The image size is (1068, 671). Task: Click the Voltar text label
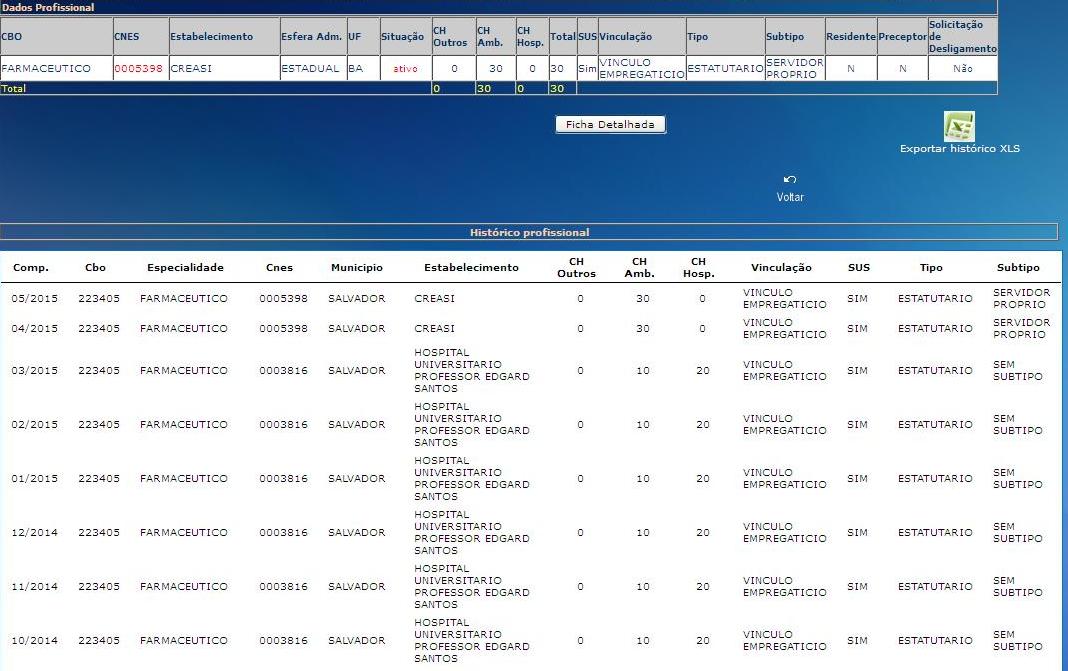coord(790,197)
